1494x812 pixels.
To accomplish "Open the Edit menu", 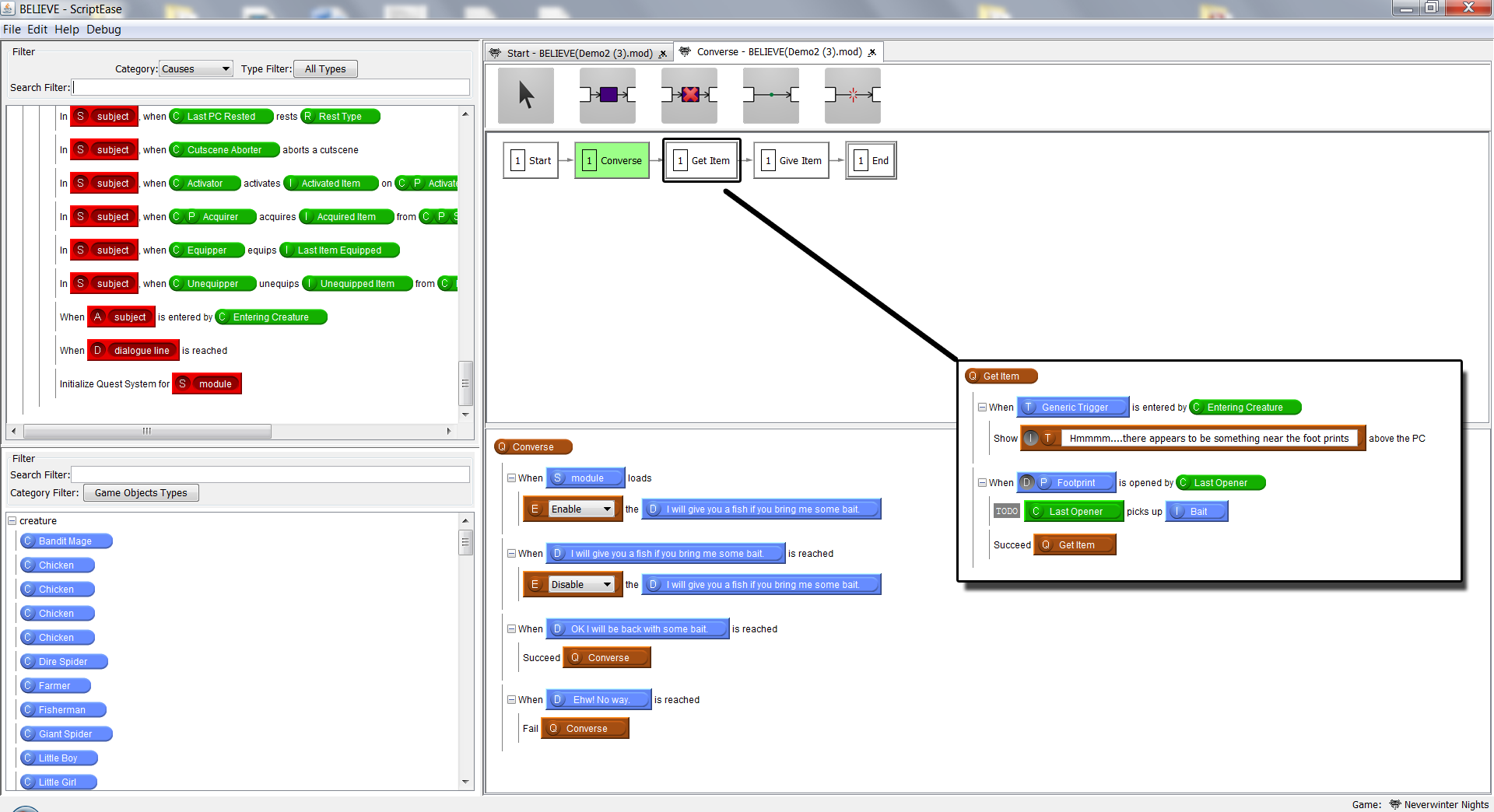I will pyautogui.click(x=37, y=30).
